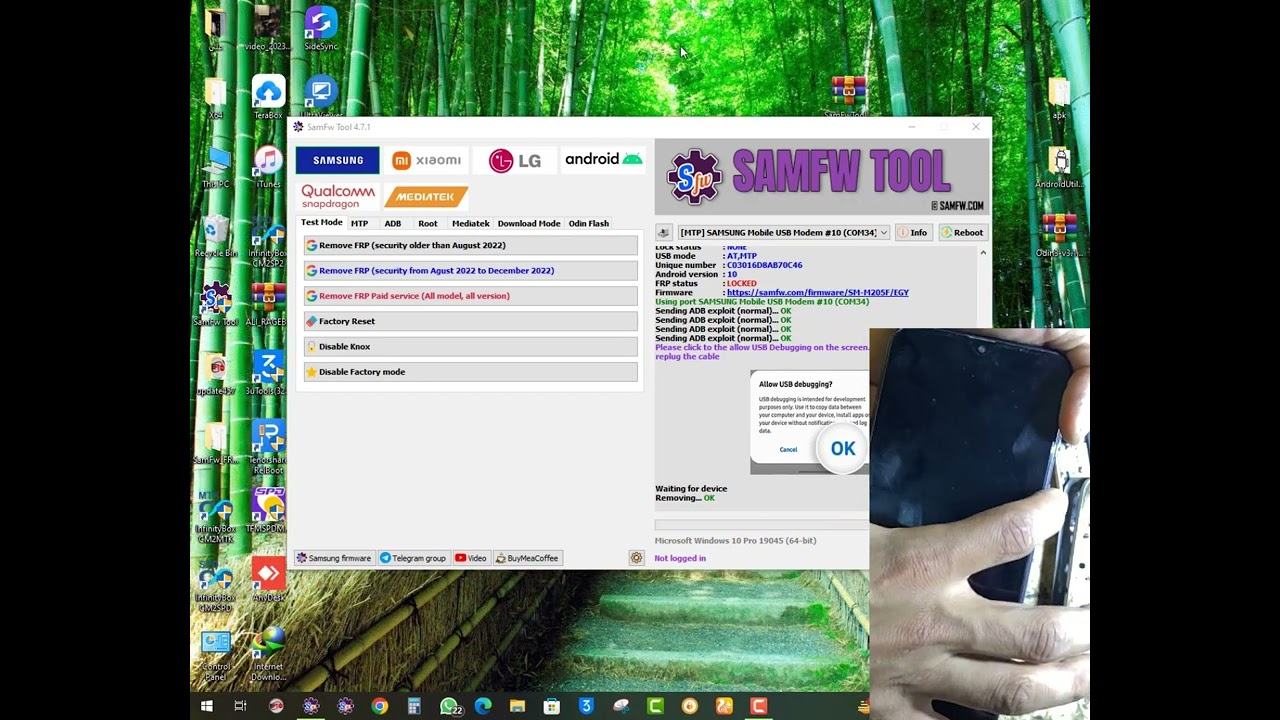Click the log panel scroll-up arrow
The height and width of the screenshot is (720, 1280).
[x=983, y=252]
